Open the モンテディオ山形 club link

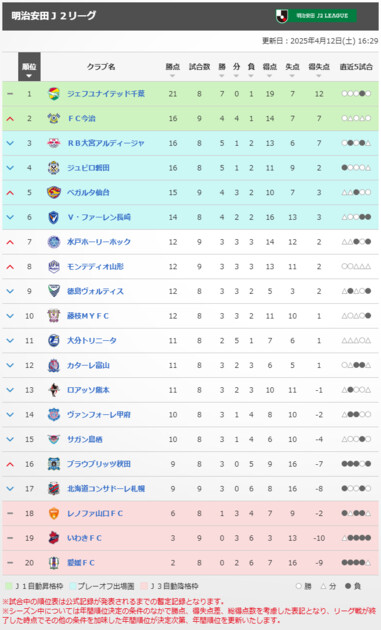(x=95, y=266)
